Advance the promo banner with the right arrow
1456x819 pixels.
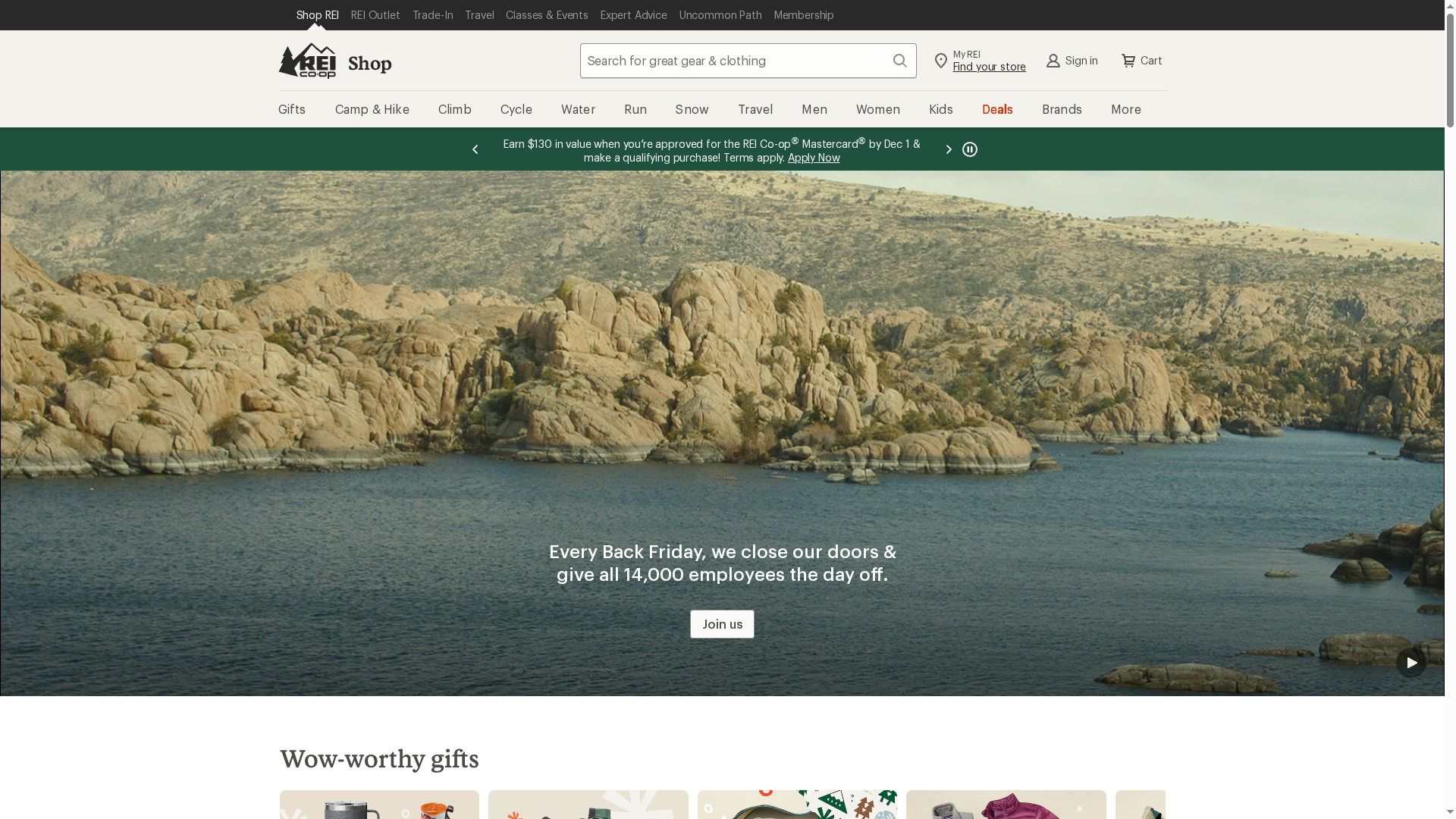pyautogui.click(x=948, y=149)
